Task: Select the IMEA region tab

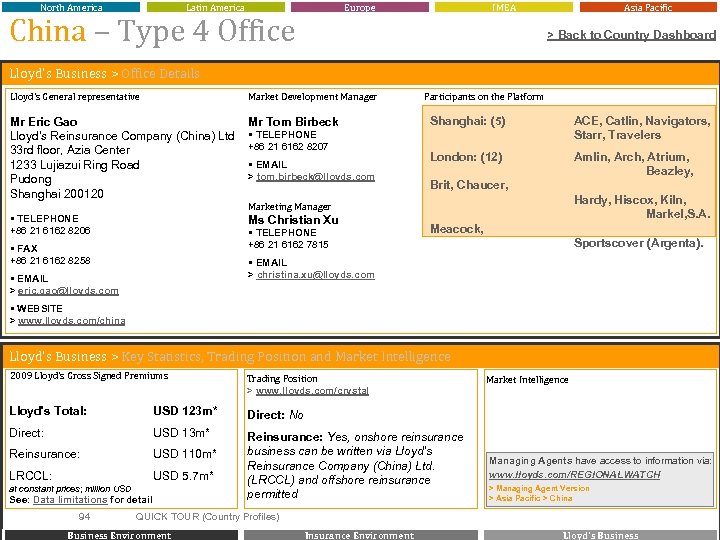Action: [x=504, y=7]
